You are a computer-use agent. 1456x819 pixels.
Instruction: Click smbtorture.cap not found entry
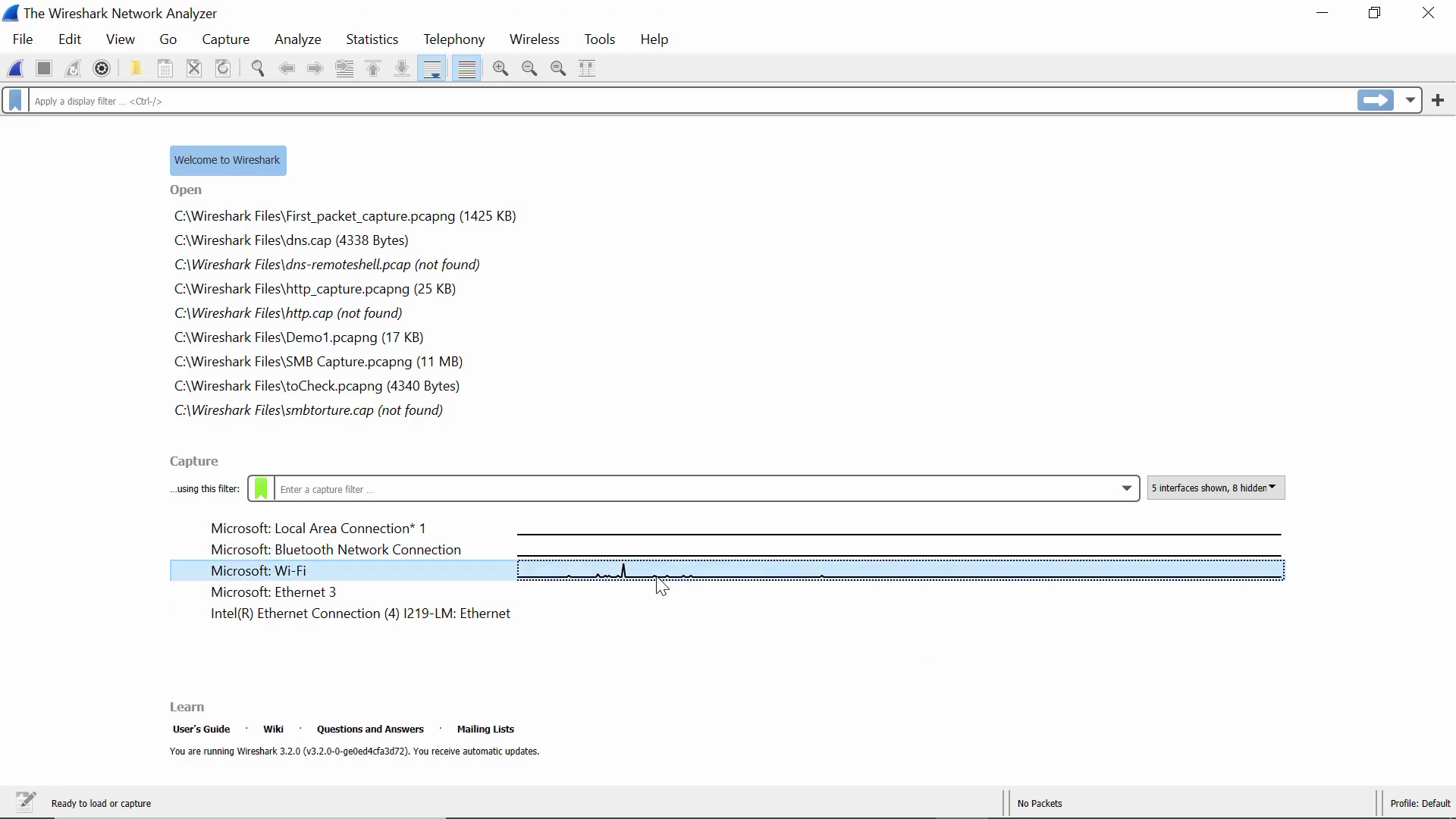[309, 410]
